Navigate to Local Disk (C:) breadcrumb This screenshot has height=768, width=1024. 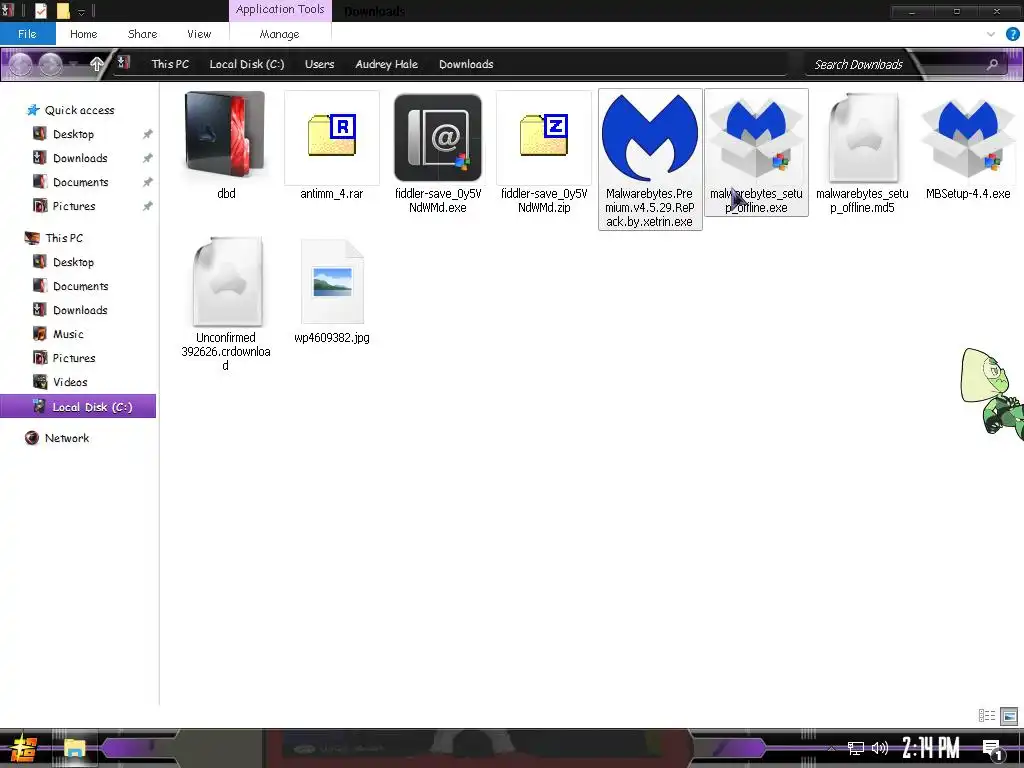(x=246, y=64)
